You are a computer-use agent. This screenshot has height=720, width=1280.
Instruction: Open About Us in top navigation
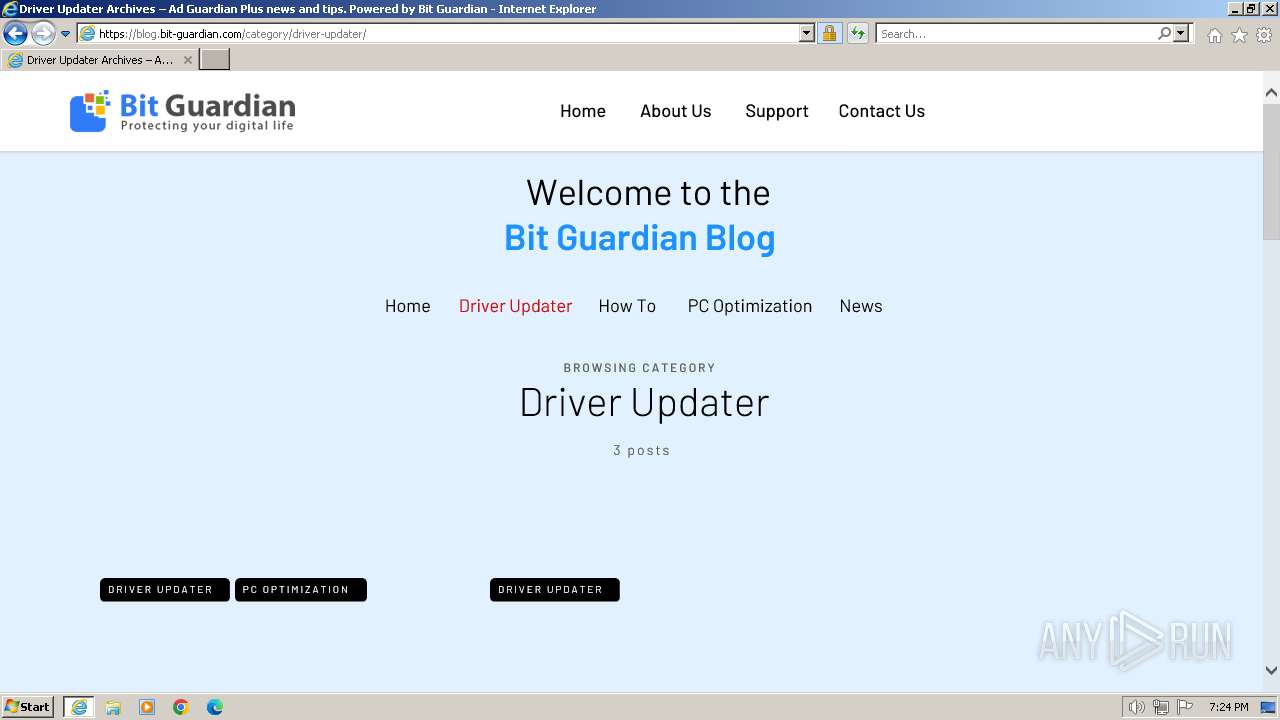tap(676, 111)
